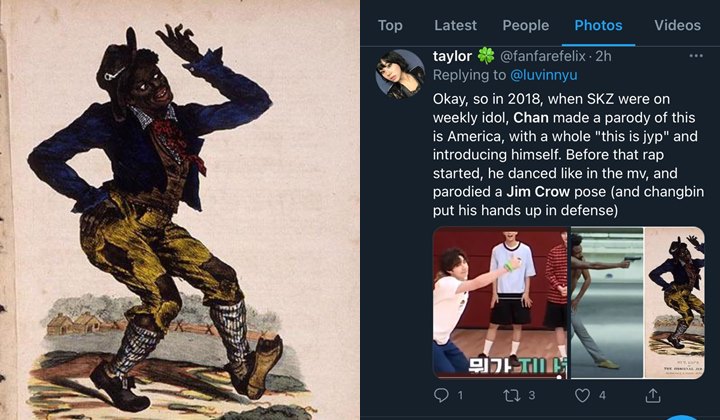Click the large illustration on the left
This screenshot has height=420, width=720.
[180, 210]
